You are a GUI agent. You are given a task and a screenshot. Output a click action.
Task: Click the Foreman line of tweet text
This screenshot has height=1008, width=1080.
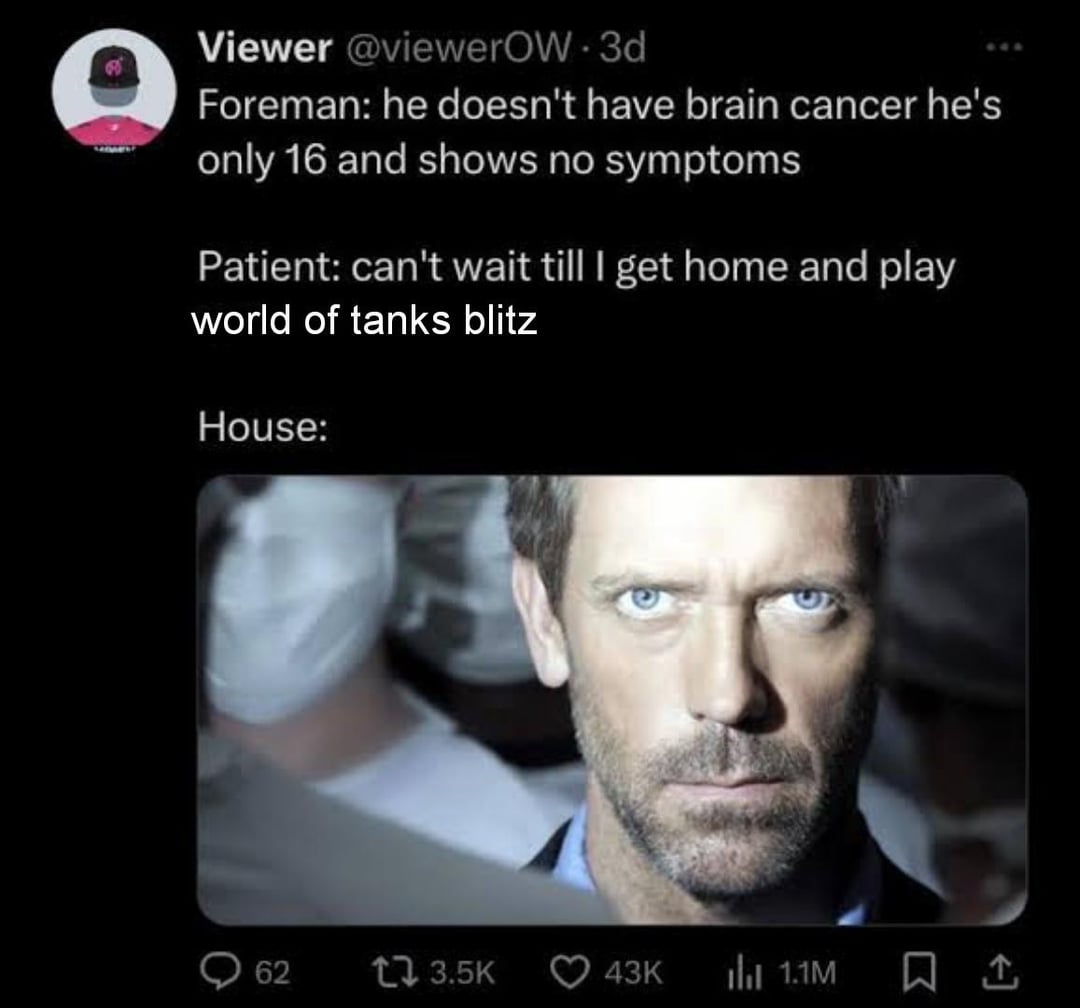click(x=599, y=132)
